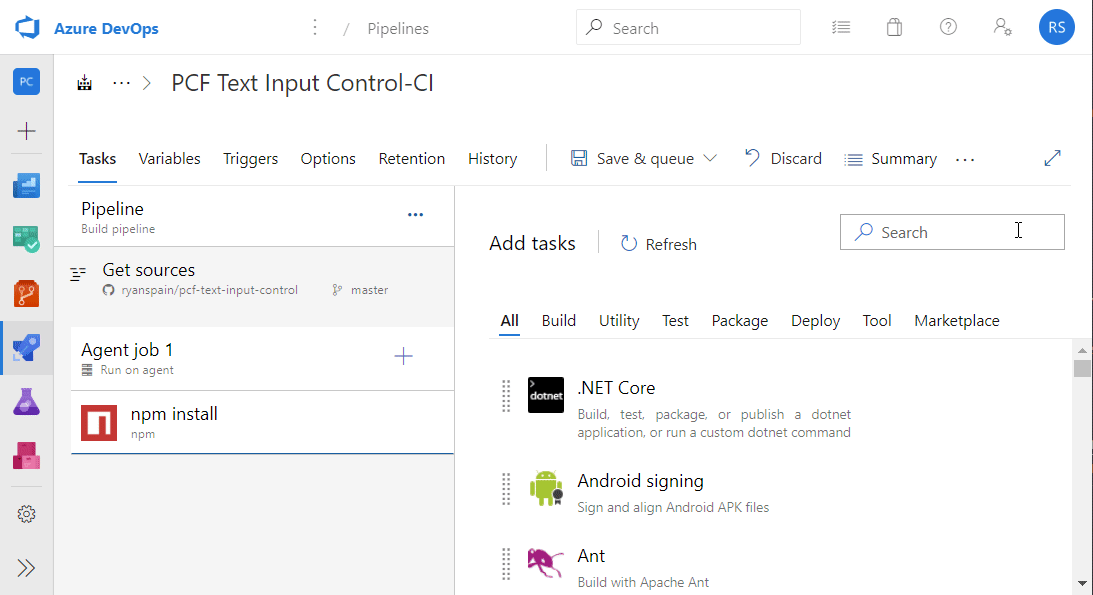Switch to the History tab
This screenshot has width=1093, height=595.
tap(492, 159)
